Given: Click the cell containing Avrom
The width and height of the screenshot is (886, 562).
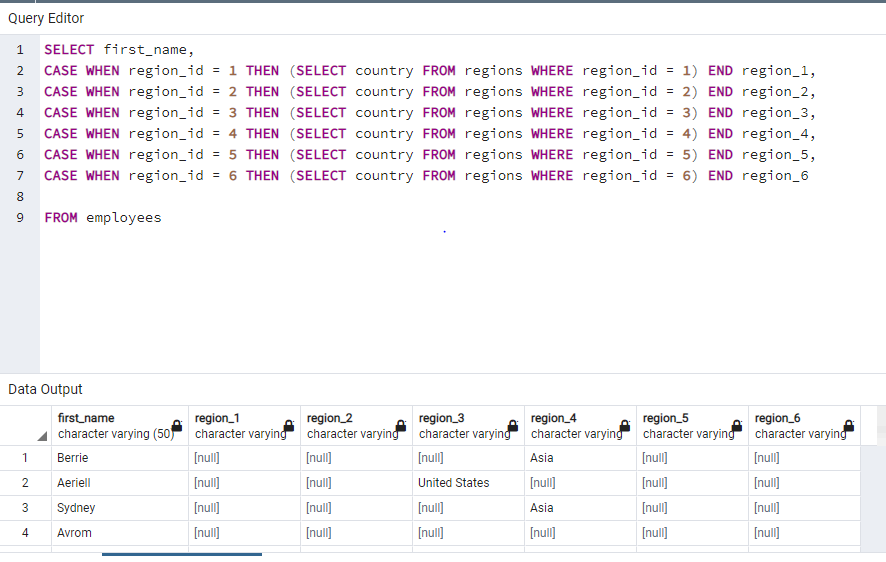Looking at the screenshot, I should 120,533.
